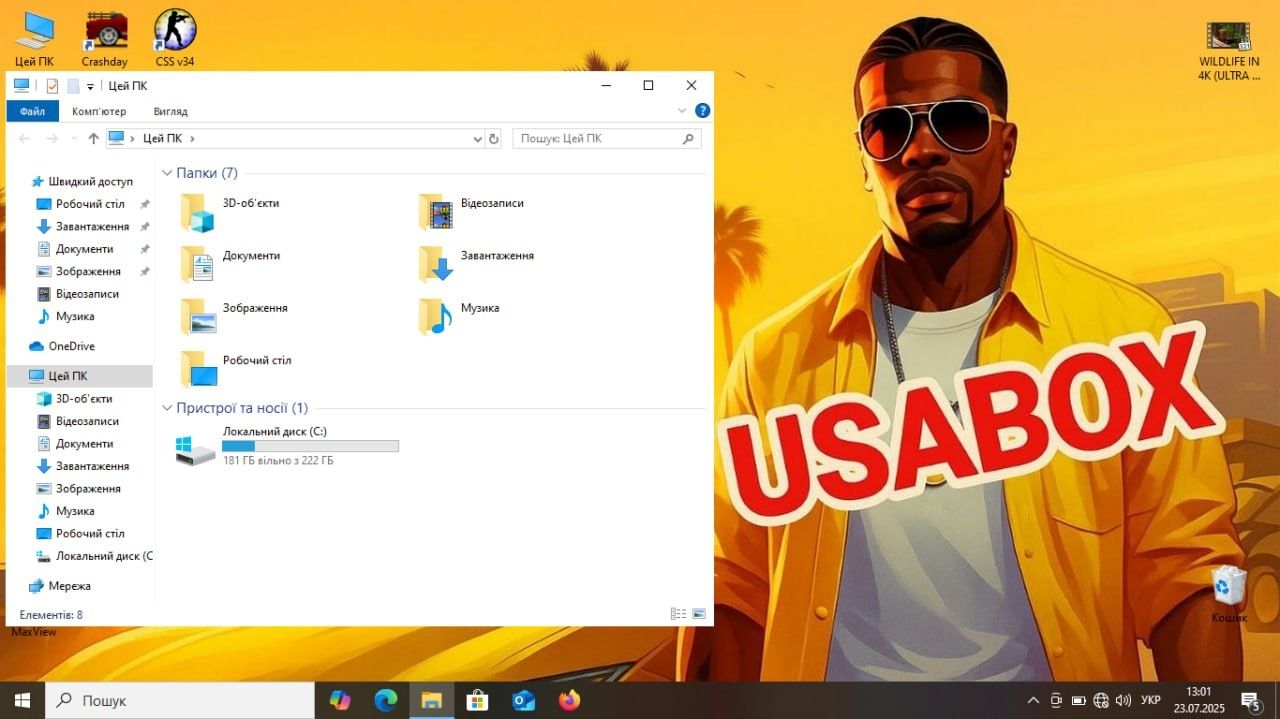Switch to the Комп'ютер ribbon tab
The width and height of the screenshot is (1280, 719).
click(x=99, y=111)
